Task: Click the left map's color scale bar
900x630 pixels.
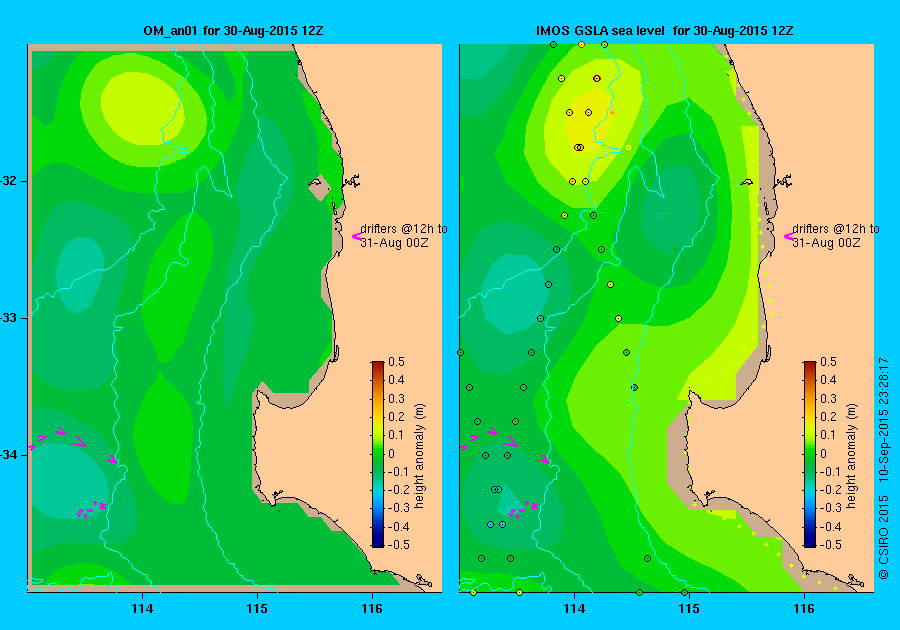Action: click(x=378, y=454)
